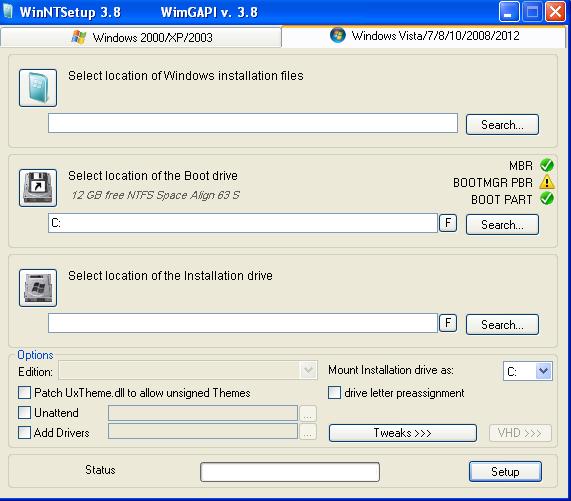Click the browse button next to Unattend field
The image size is (571, 501).
(308, 414)
